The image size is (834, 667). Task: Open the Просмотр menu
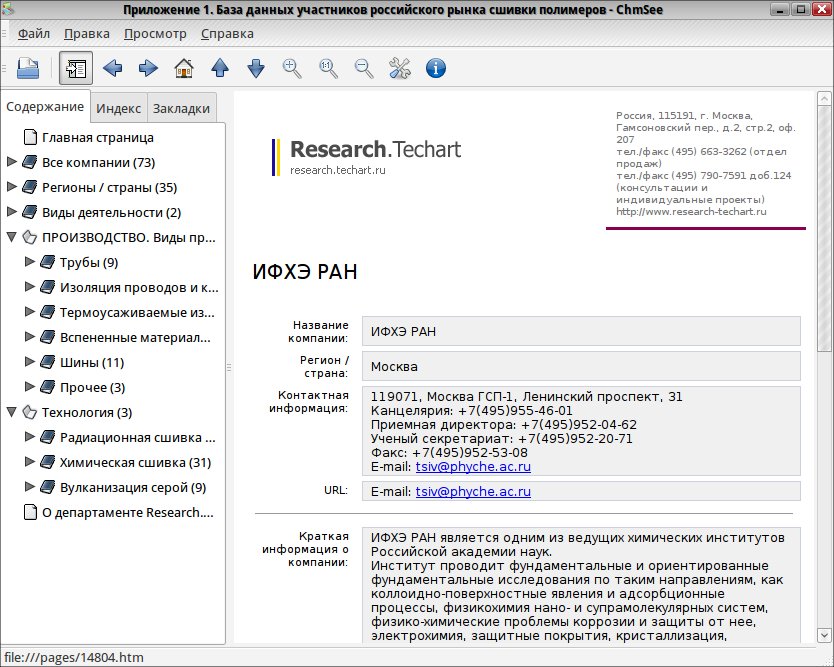155,34
